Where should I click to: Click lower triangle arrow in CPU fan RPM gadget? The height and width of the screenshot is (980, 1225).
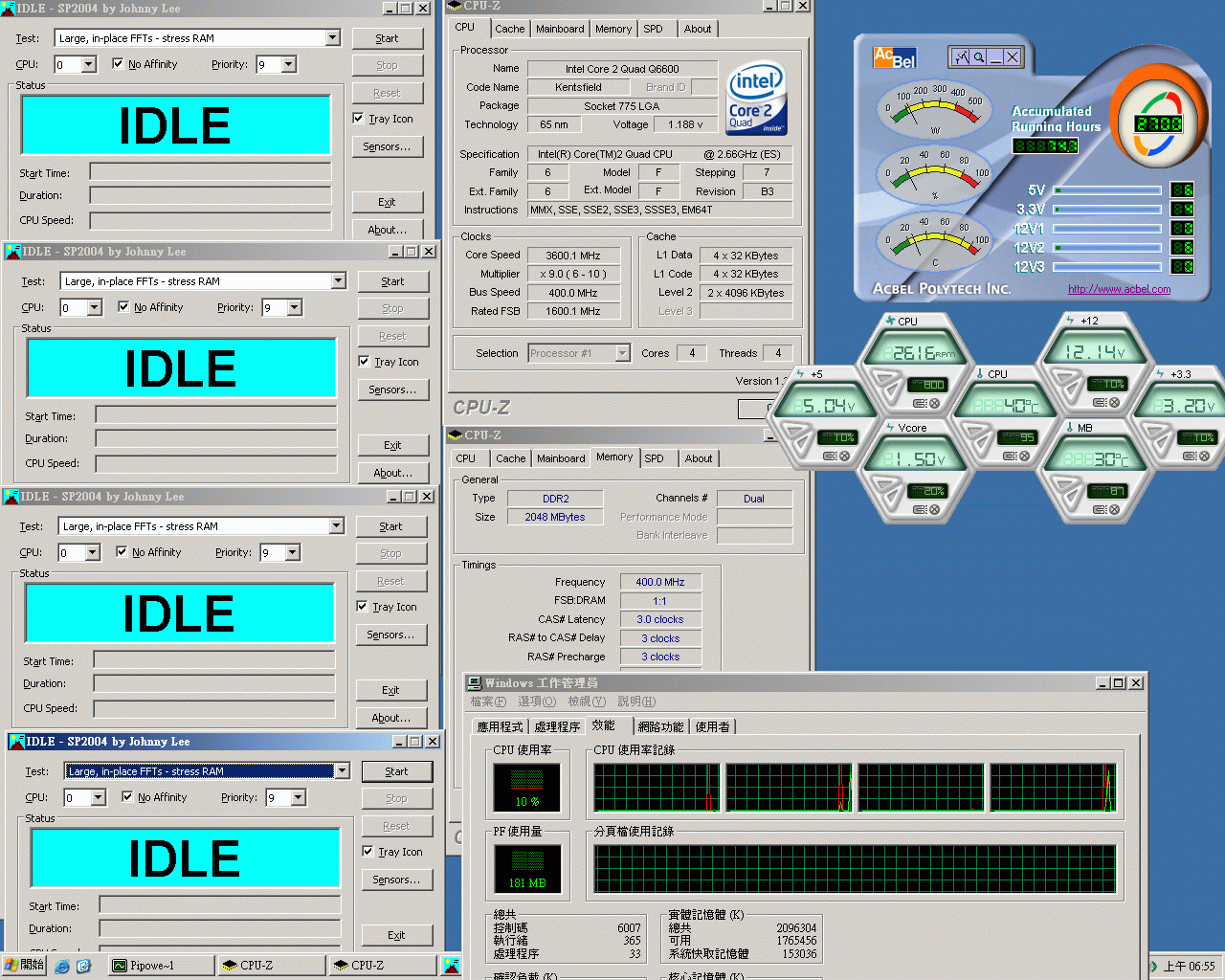[892, 390]
